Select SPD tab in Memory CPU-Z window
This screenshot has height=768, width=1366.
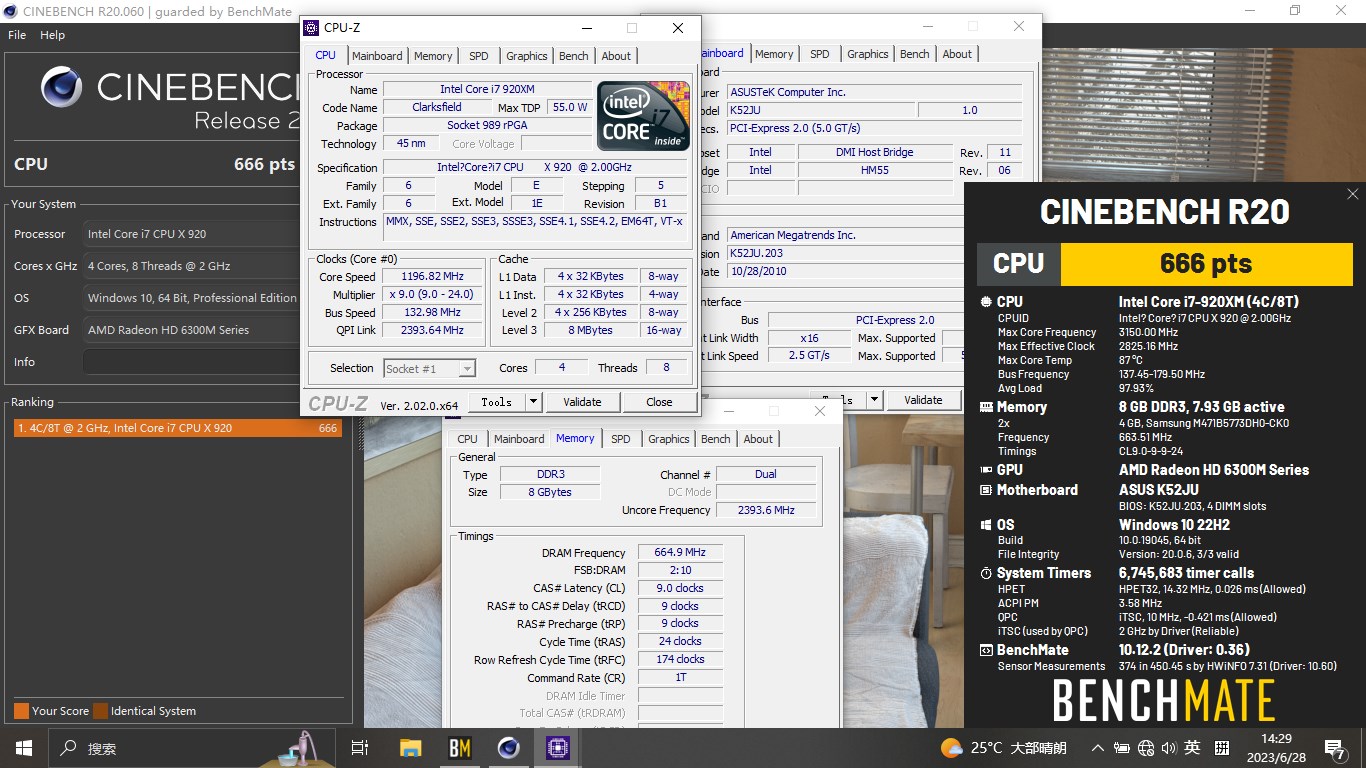621,439
